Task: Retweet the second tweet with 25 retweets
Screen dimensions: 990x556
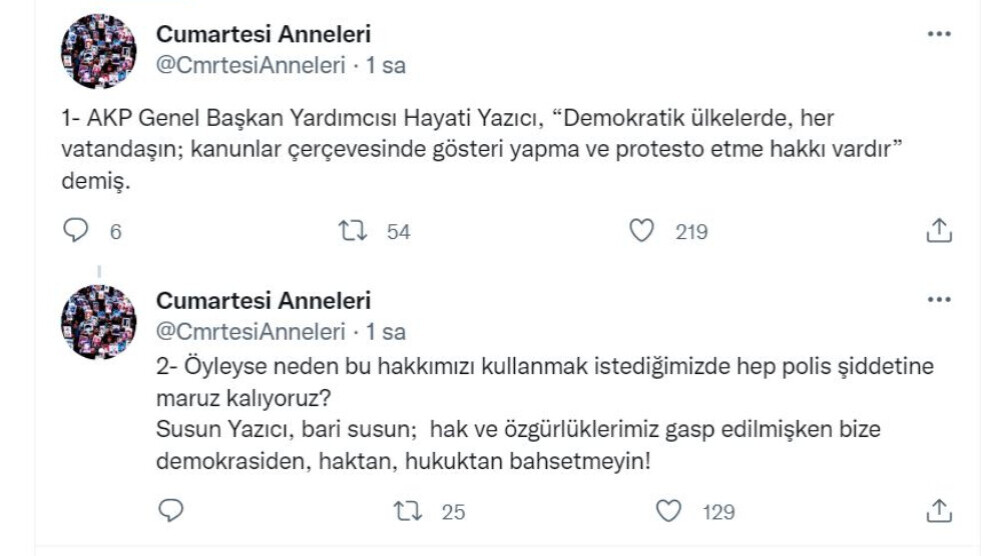Action: [408, 511]
